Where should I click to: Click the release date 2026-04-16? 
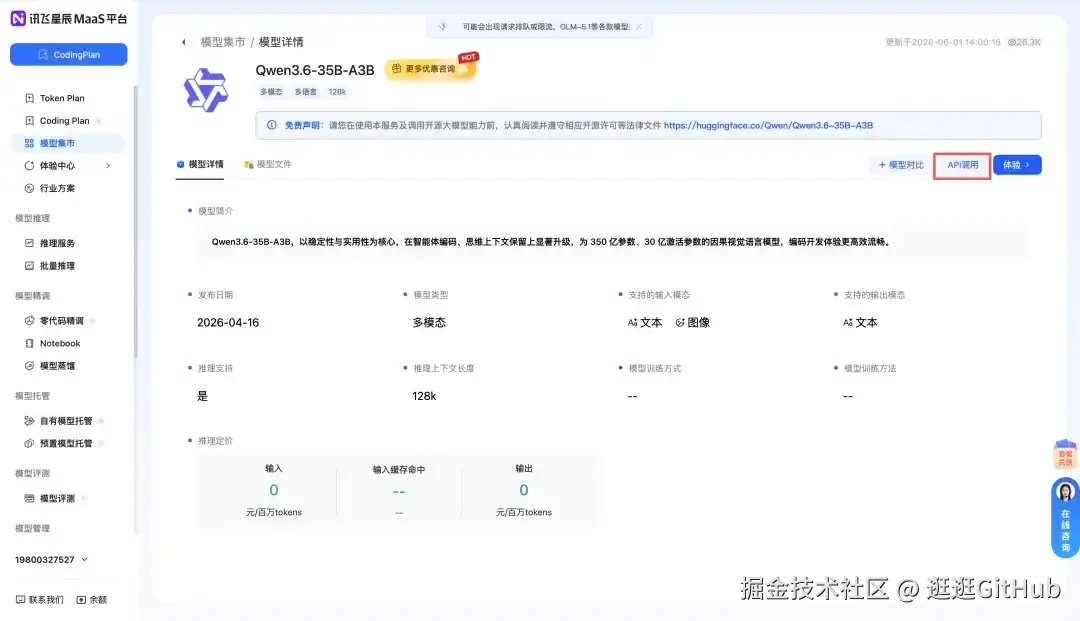tap(228, 323)
